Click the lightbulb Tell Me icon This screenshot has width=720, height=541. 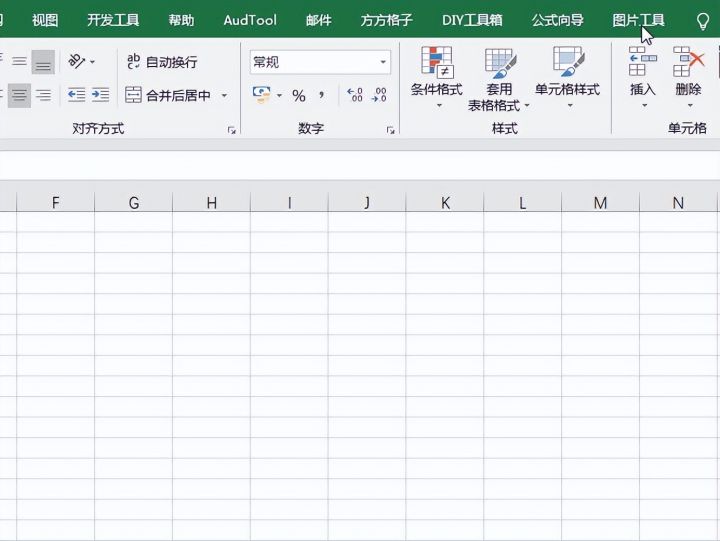click(703, 21)
